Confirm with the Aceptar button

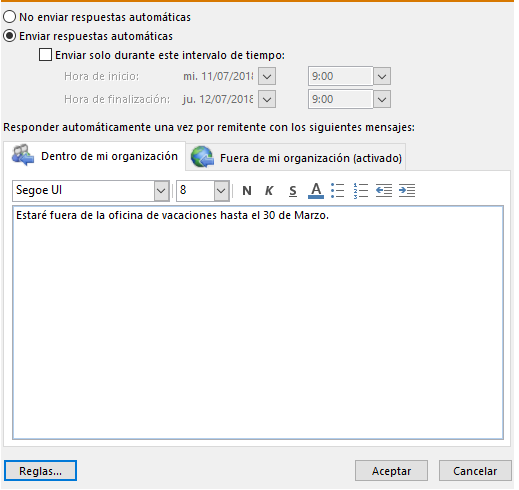point(391,471)
